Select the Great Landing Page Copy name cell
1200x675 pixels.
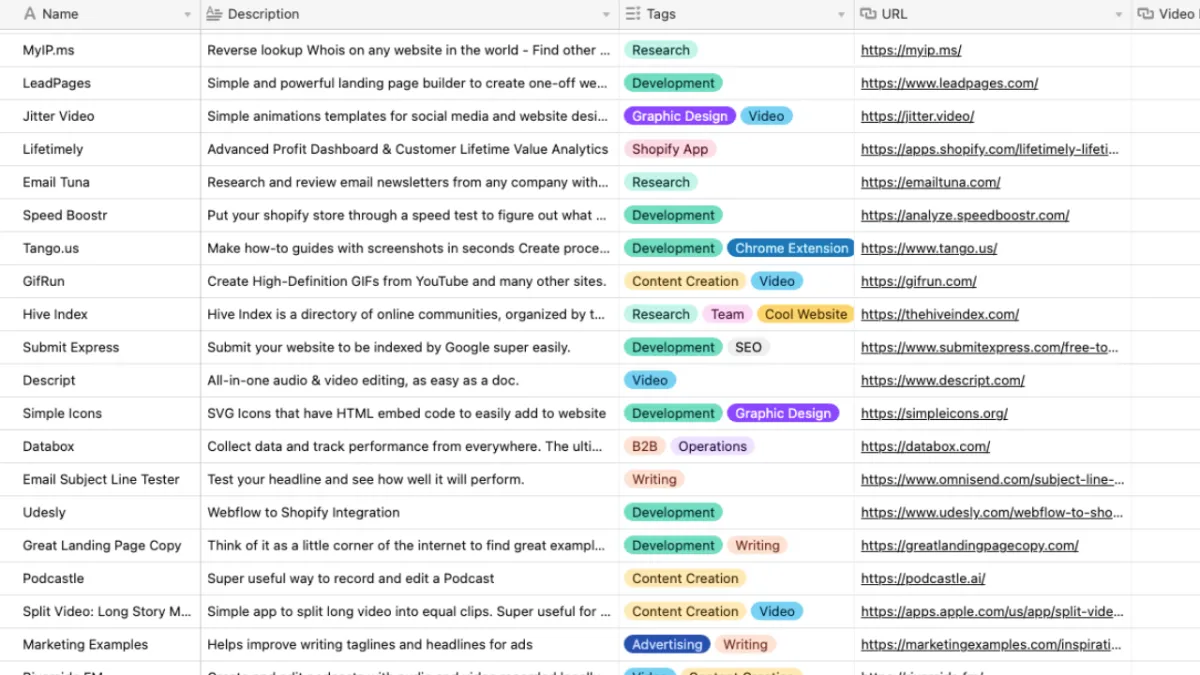pos(100,545)
